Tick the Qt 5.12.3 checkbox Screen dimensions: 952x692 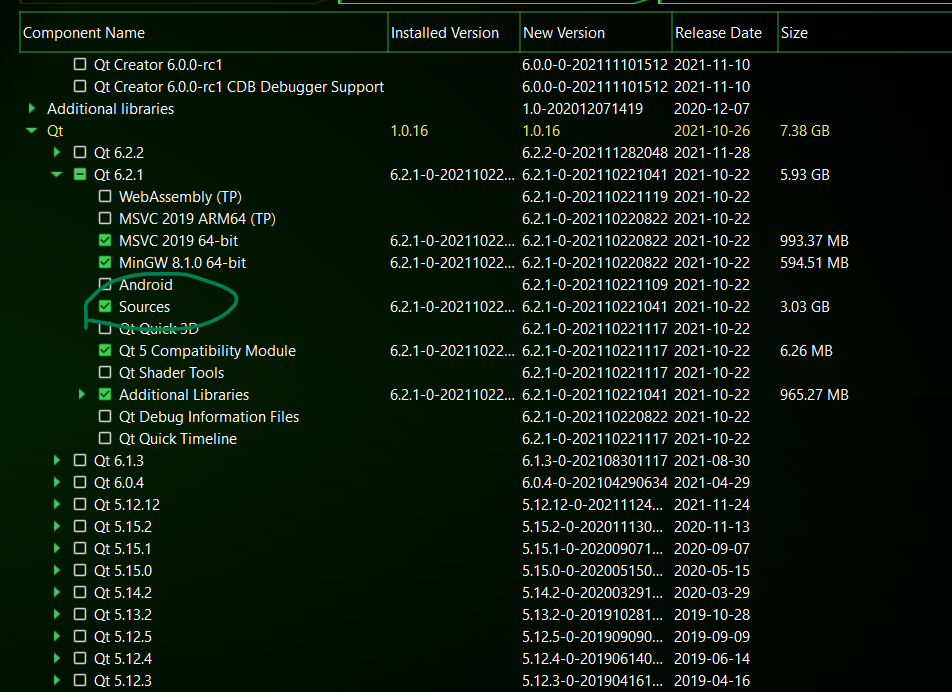pyautogui.click(x=80, y=680)
